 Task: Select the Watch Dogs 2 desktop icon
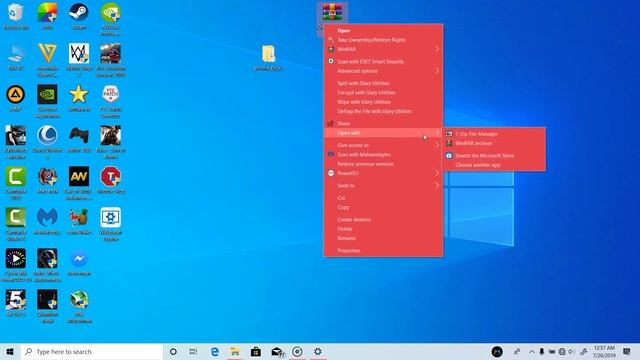click(x=79, y=60)
